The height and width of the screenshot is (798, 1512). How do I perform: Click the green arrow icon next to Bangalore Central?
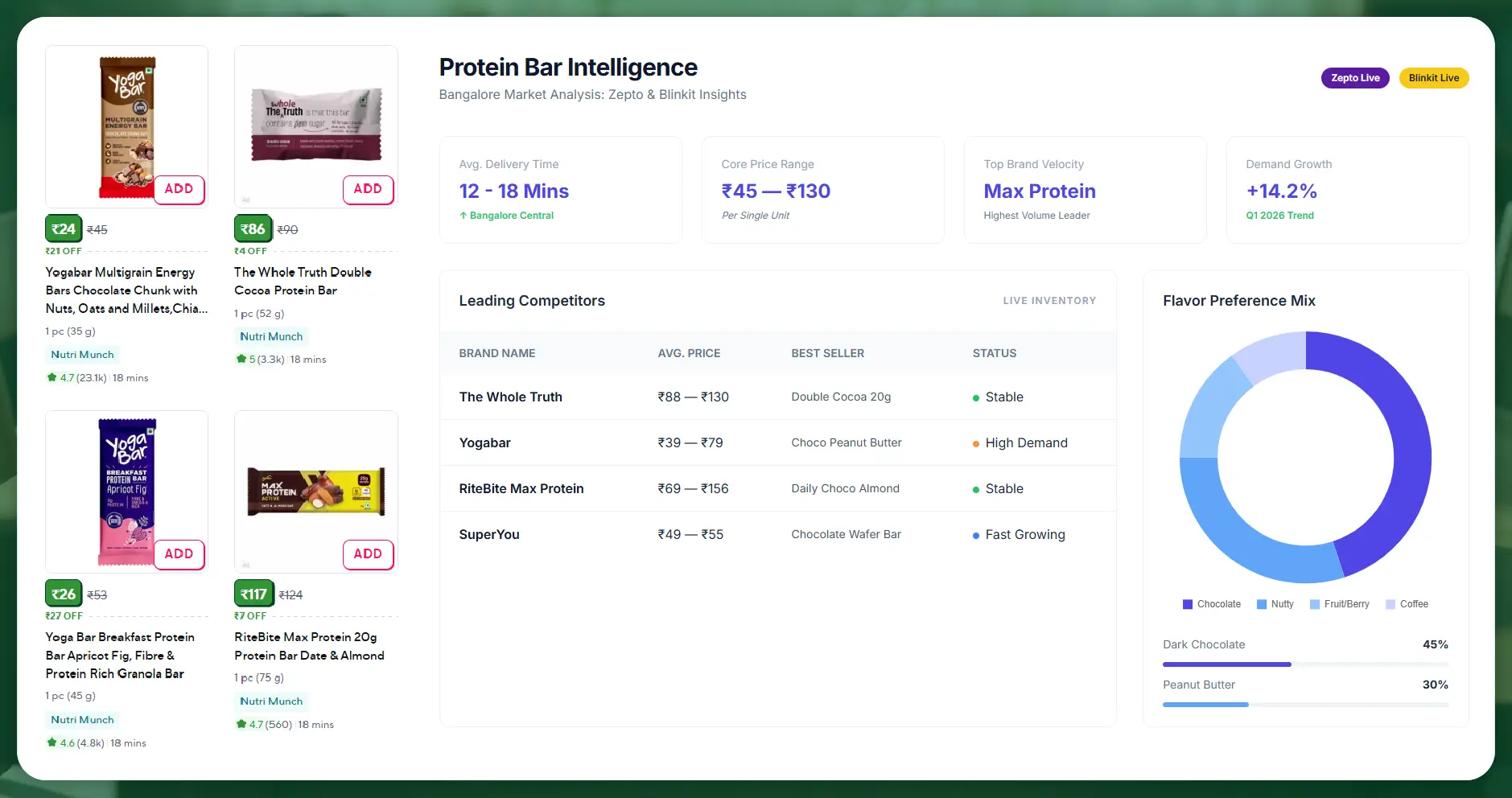coord(463,215)
